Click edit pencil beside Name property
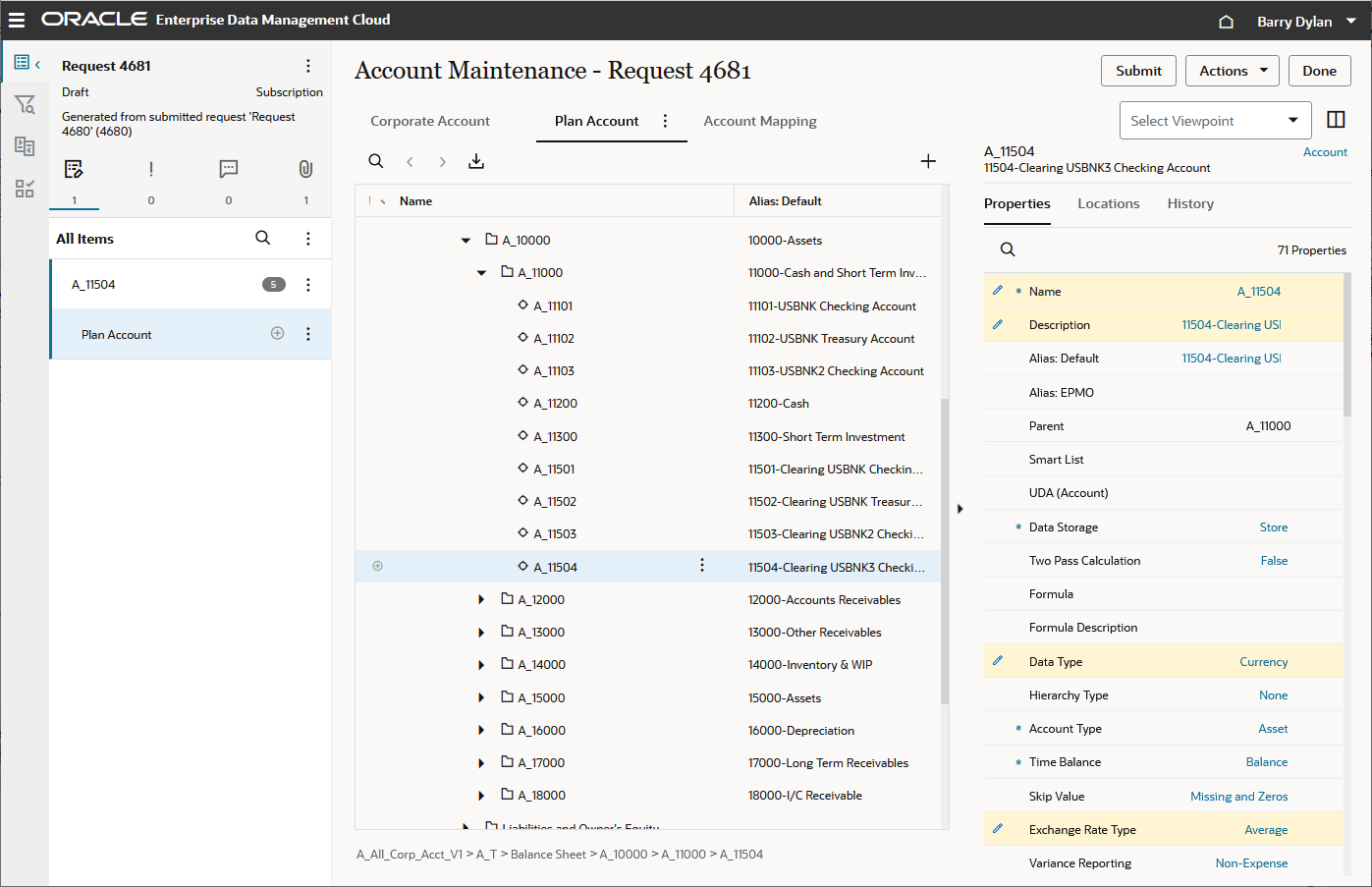This screenshot has height=887, width=1372. click(998, 291)
